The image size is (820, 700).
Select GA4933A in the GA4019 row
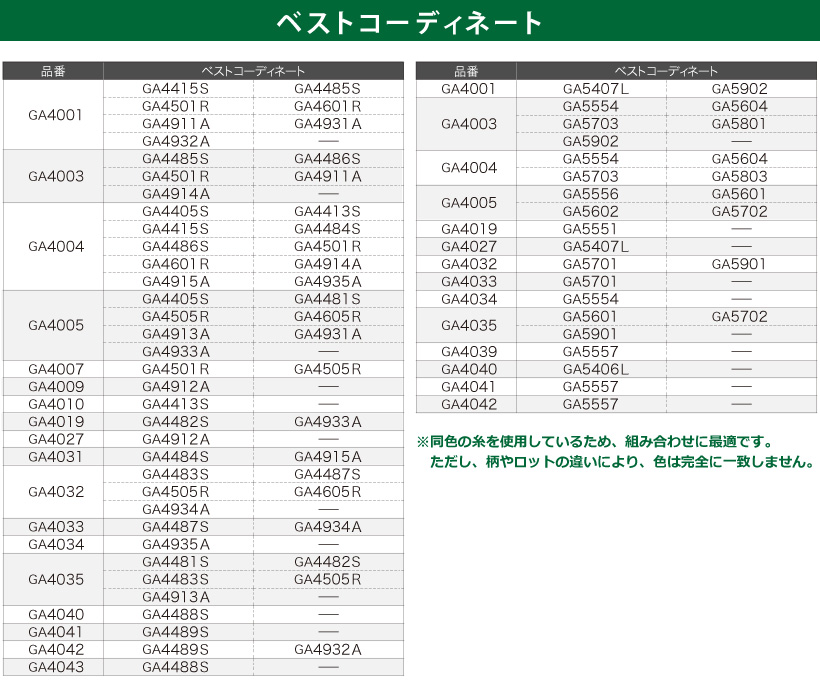pos(327,422)
